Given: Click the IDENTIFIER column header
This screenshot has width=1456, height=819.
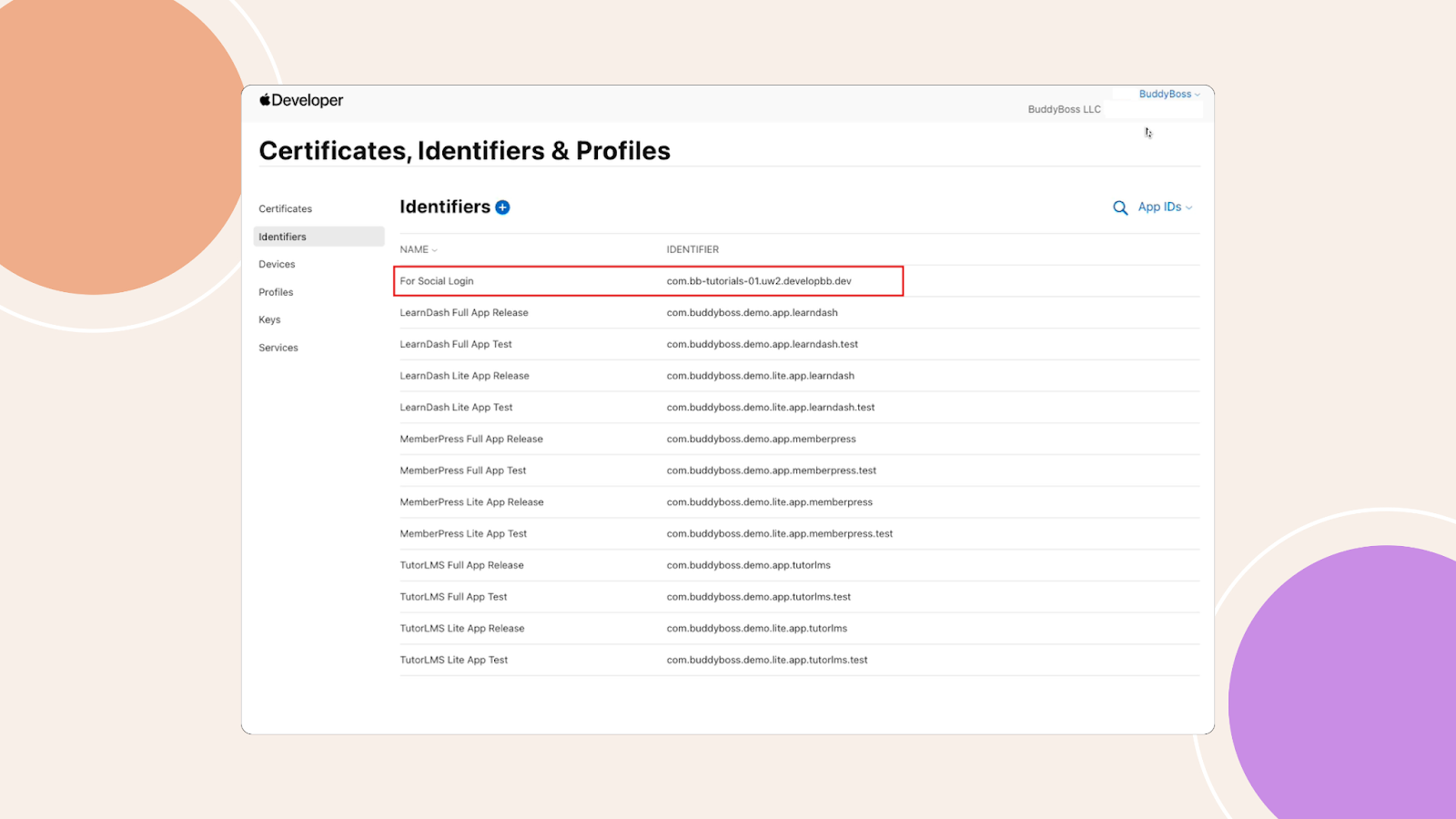Looking at the screenshot, I should pyautogui.click(x=693, y=249).
